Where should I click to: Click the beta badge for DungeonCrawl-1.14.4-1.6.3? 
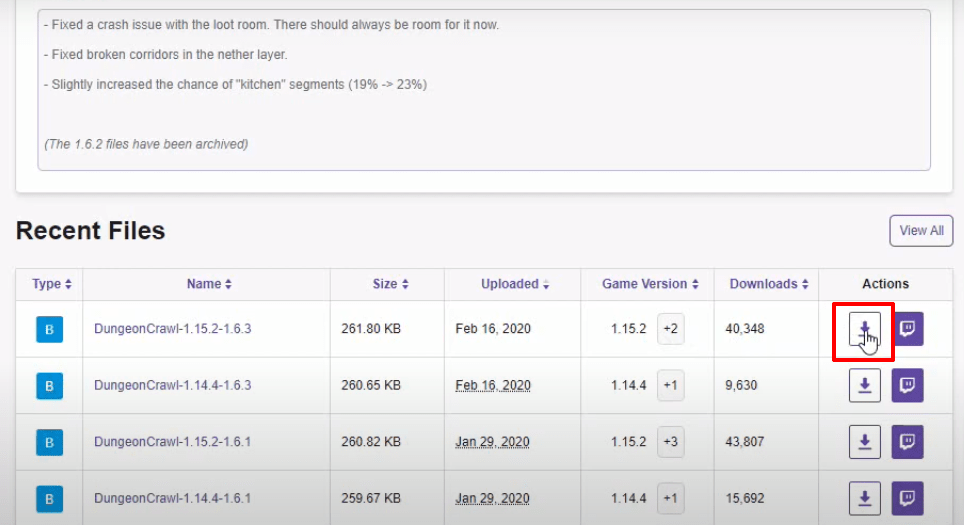[x=49, y=386]
